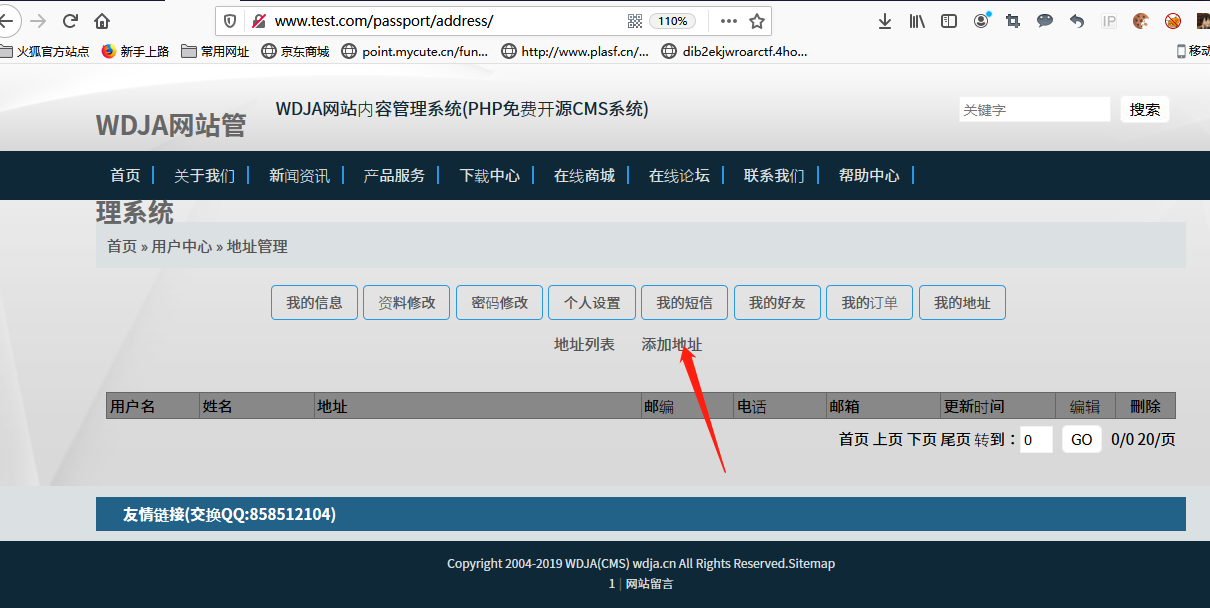
Task: Open the page actions three-dot menu
Action: (729, 21)
